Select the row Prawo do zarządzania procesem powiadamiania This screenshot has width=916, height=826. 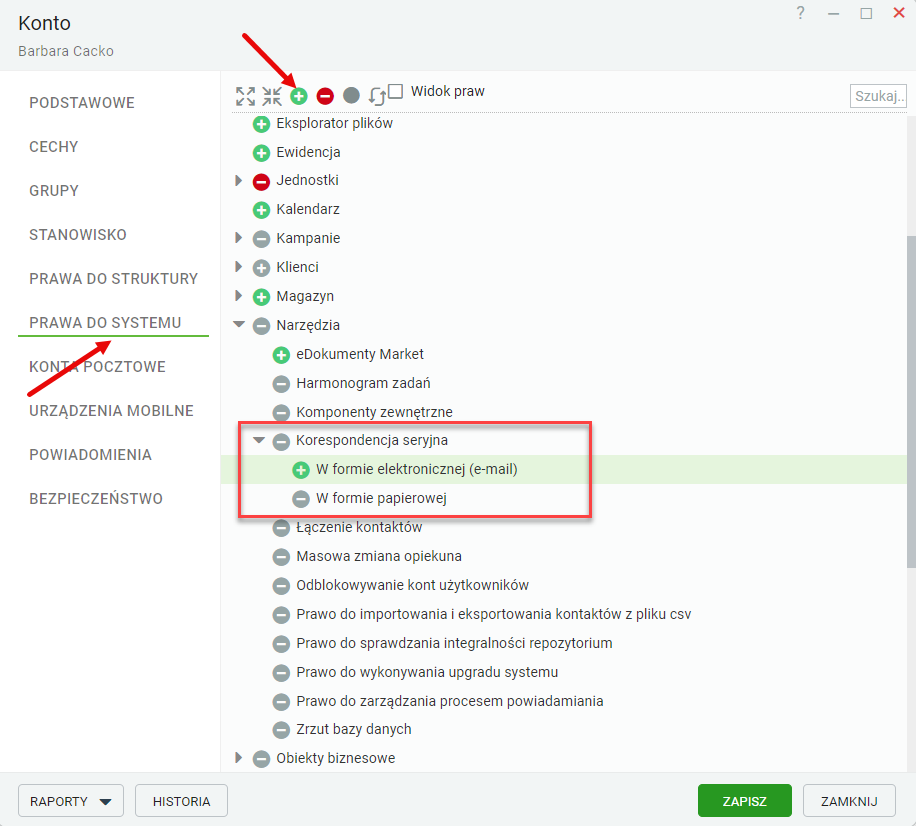click(564, 701)
